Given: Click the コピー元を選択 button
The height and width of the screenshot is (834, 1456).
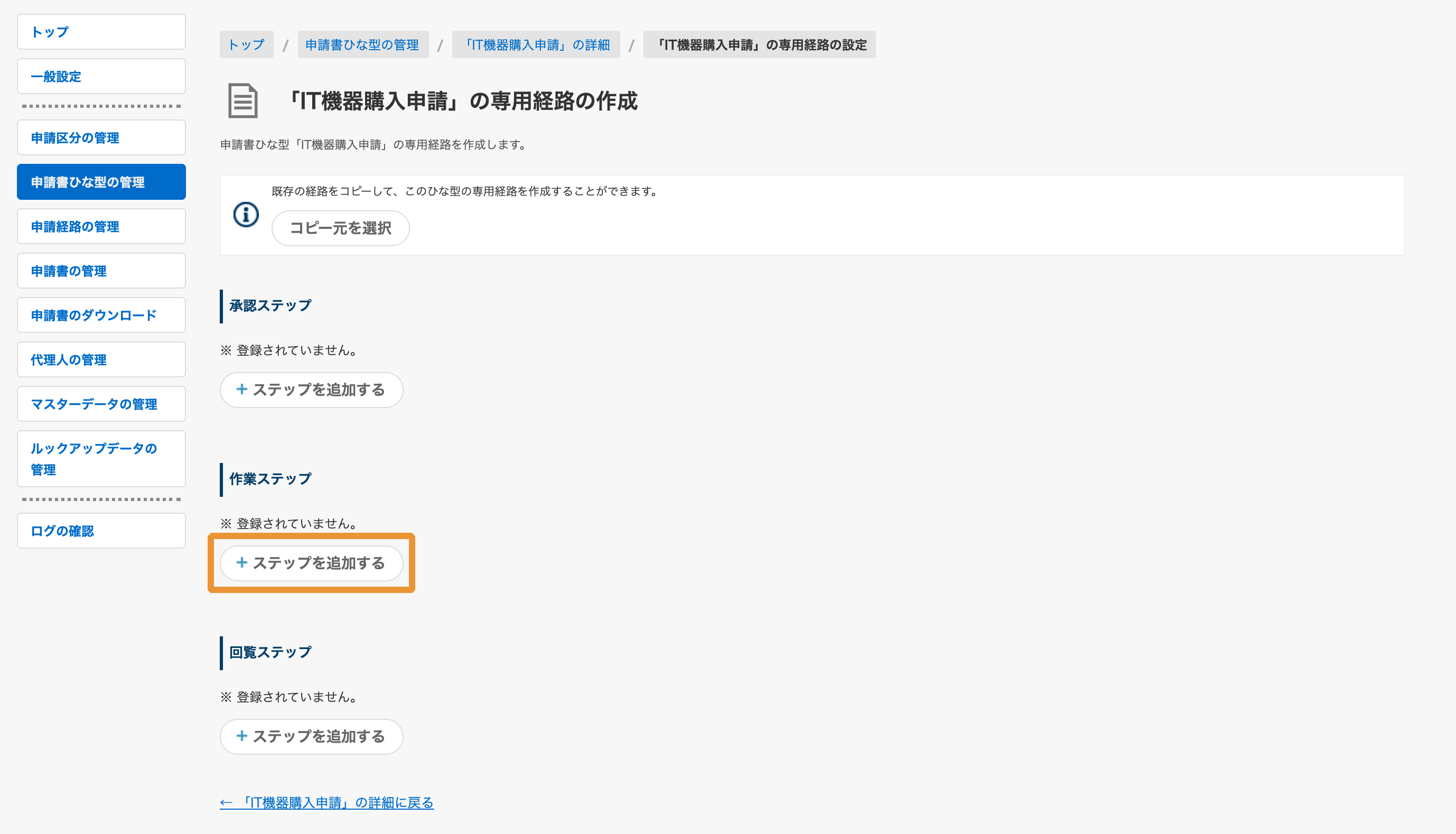Looking at the screenshot, I should pos(341,228).
